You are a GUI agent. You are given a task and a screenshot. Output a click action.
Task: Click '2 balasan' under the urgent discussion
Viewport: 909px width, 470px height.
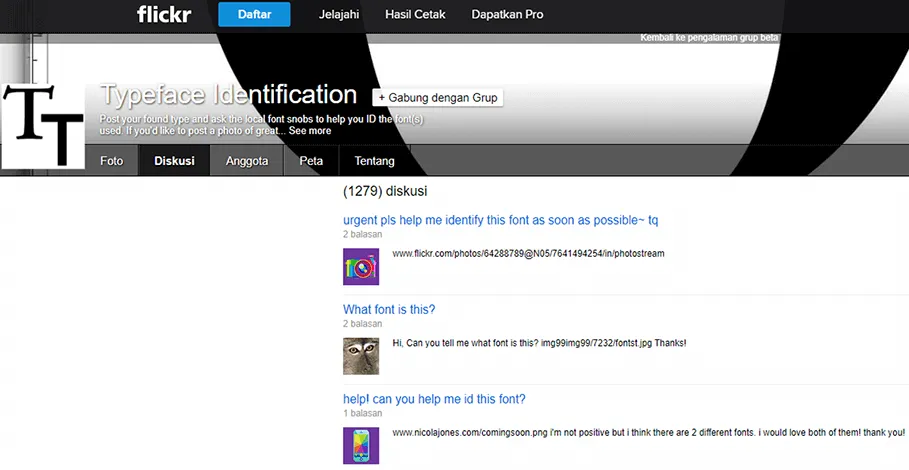point(362,234)
